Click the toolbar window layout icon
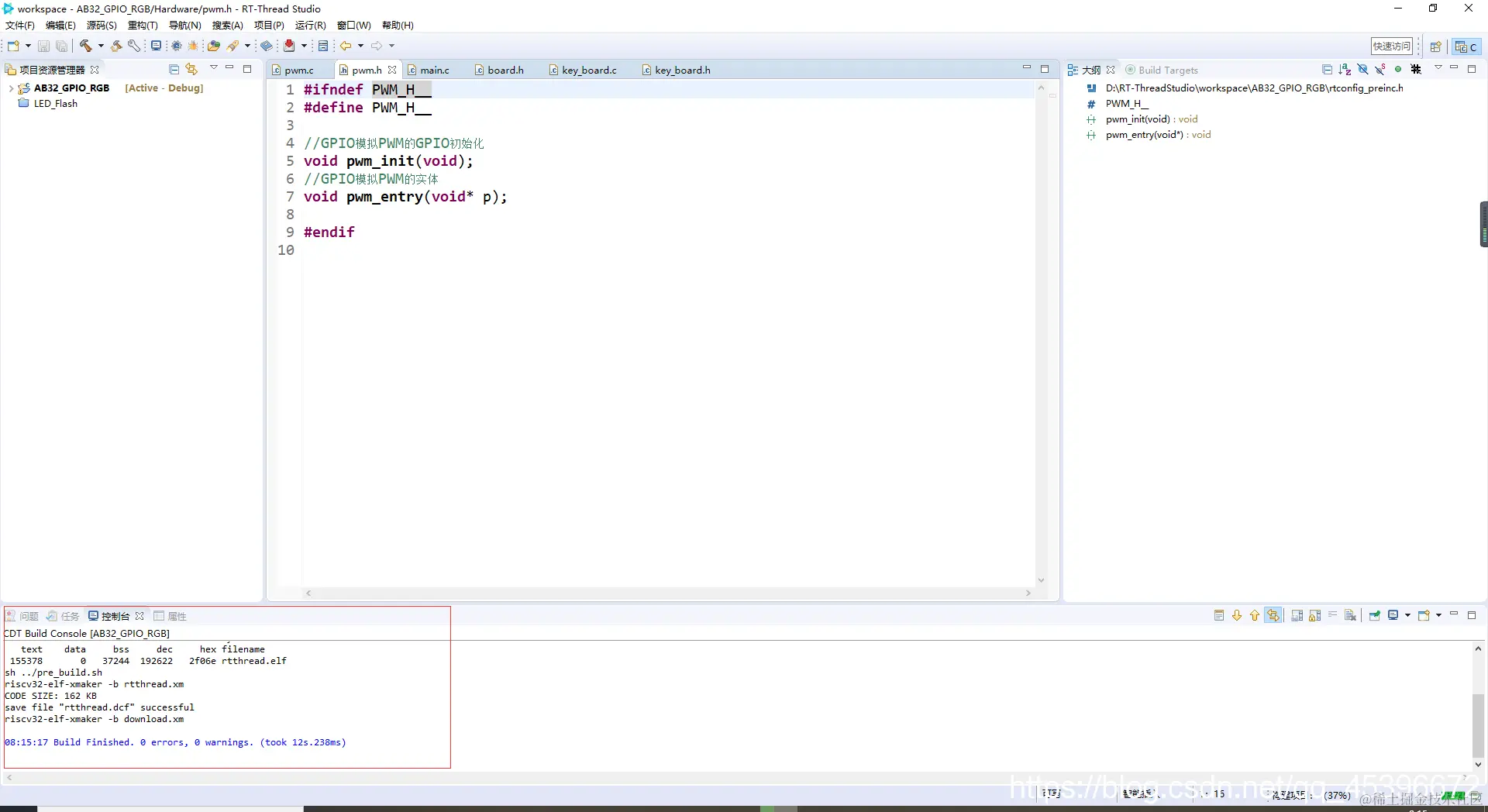 click(323, 46)
